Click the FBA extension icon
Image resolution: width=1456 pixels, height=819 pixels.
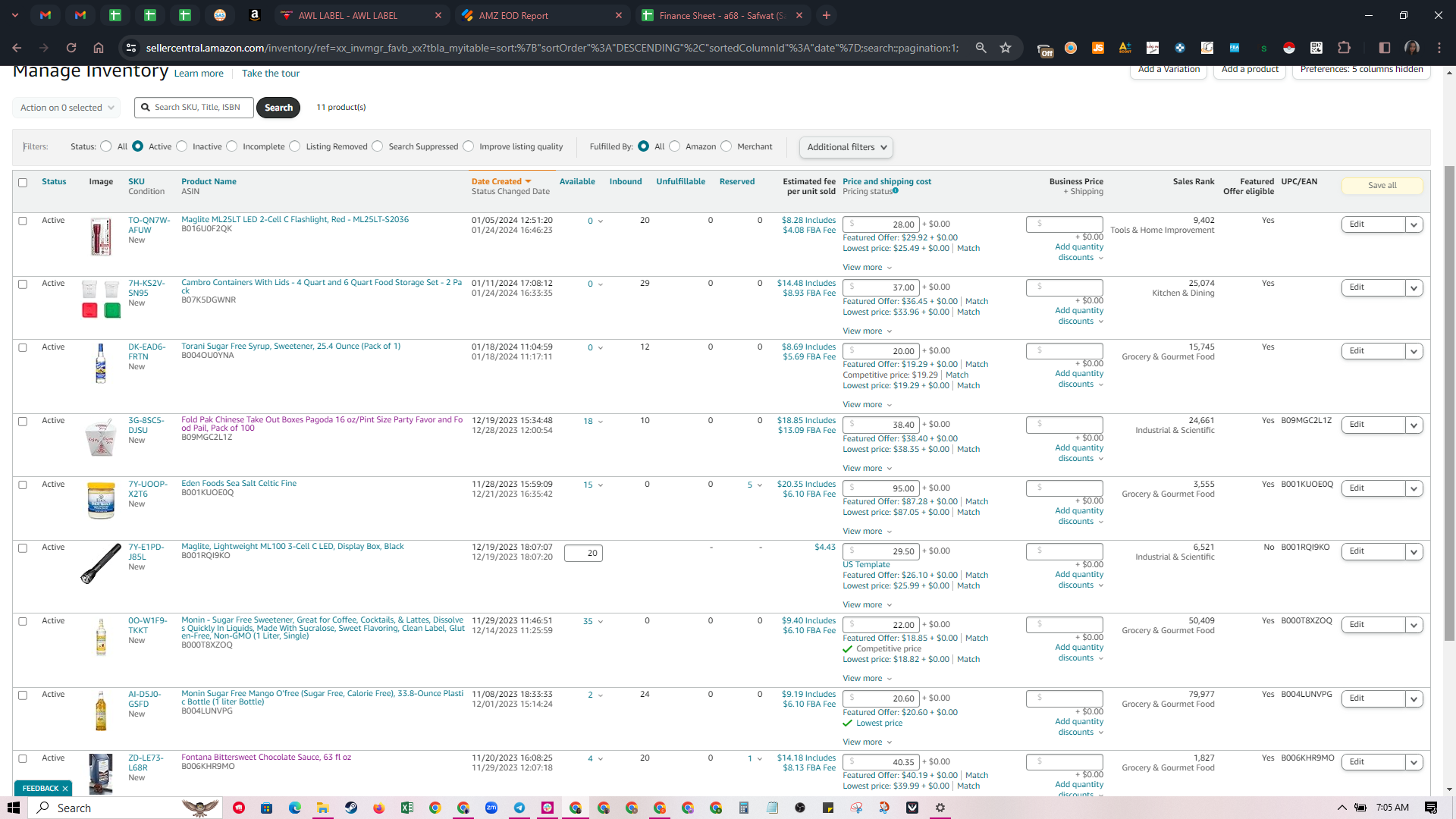(1235, 48)
